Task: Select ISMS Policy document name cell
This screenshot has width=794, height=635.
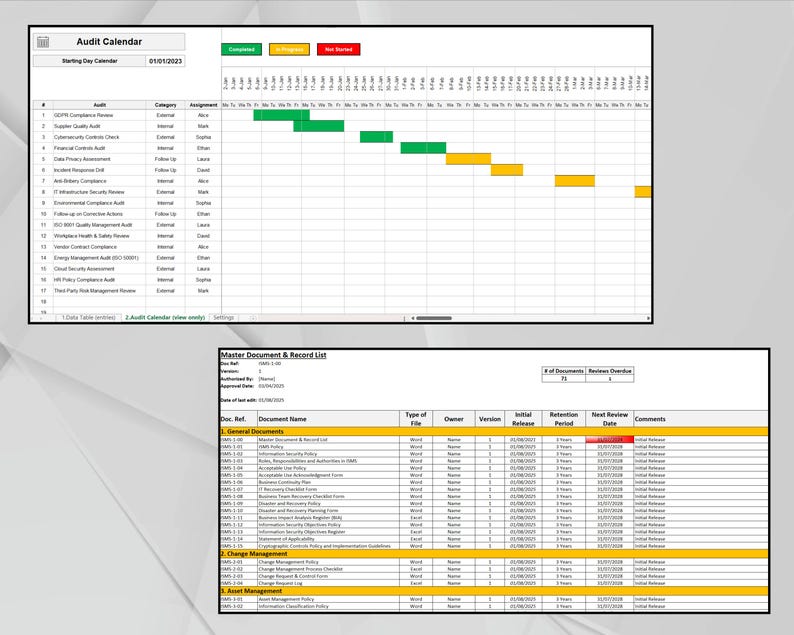Action: [x=328, y=447]
